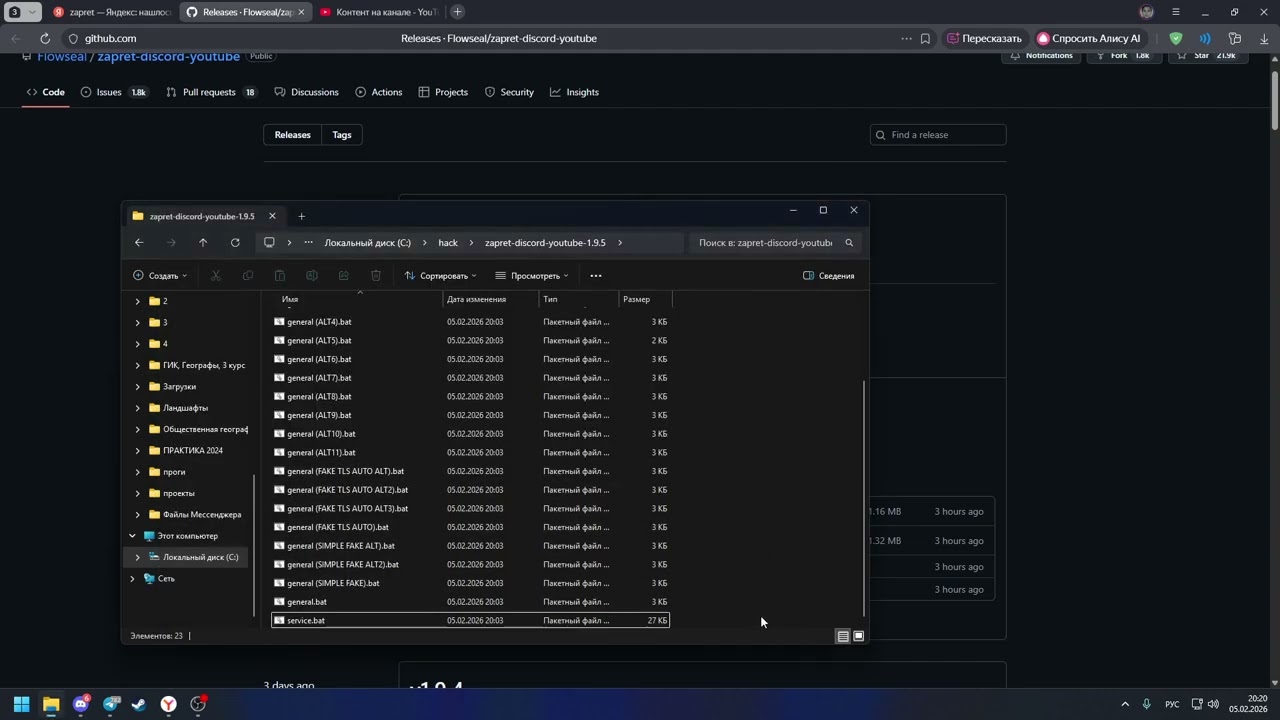
Task: Click the Rename icon in Explorer toolbar
Action: (x=312, y=276)
